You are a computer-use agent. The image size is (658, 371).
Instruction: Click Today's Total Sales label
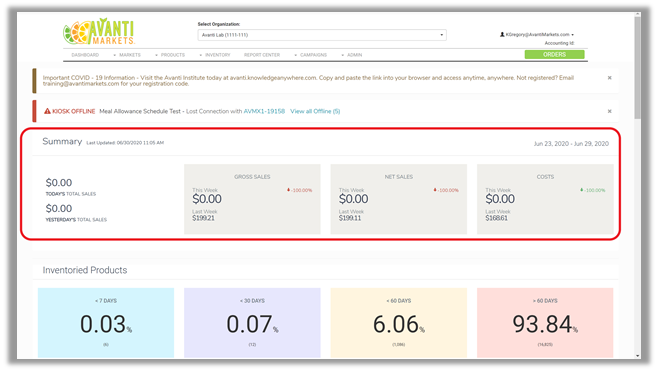point(70,194)
